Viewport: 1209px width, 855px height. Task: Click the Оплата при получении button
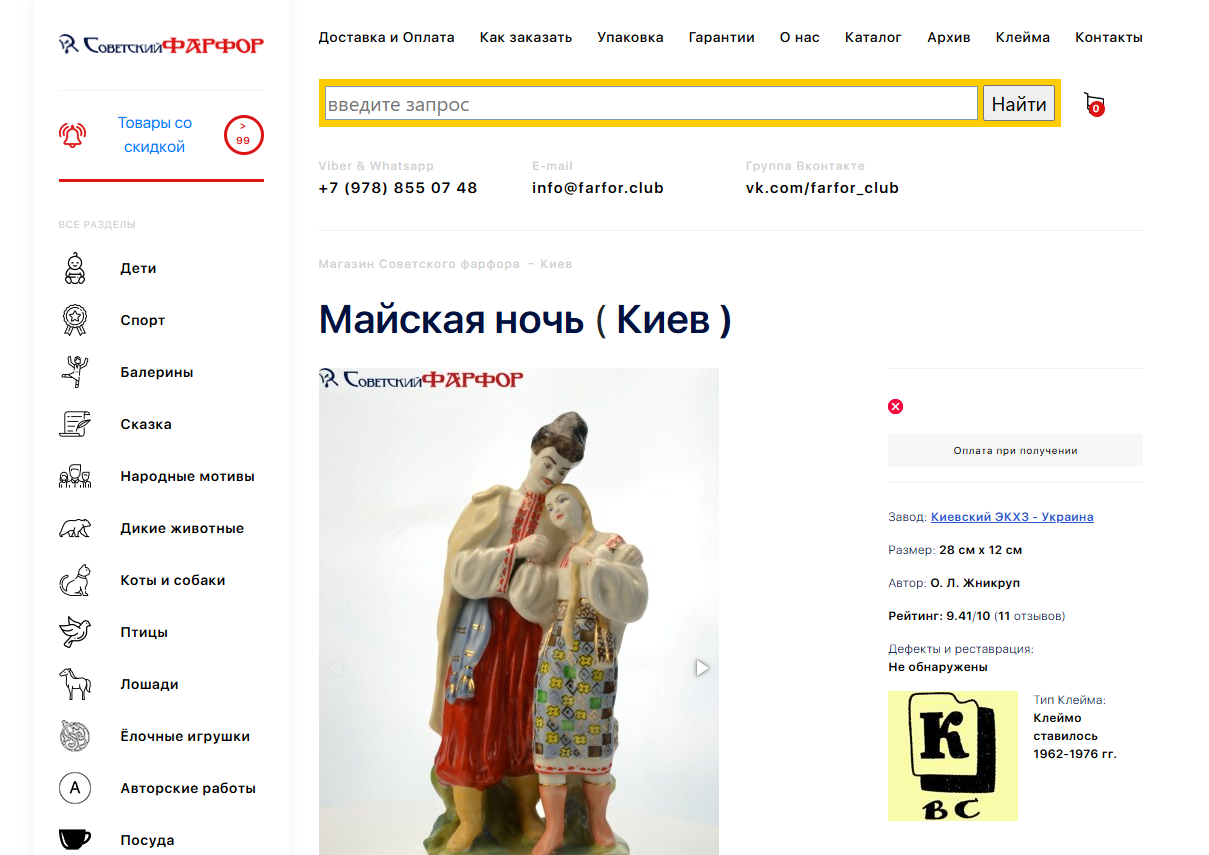(x=1015, y=450)
